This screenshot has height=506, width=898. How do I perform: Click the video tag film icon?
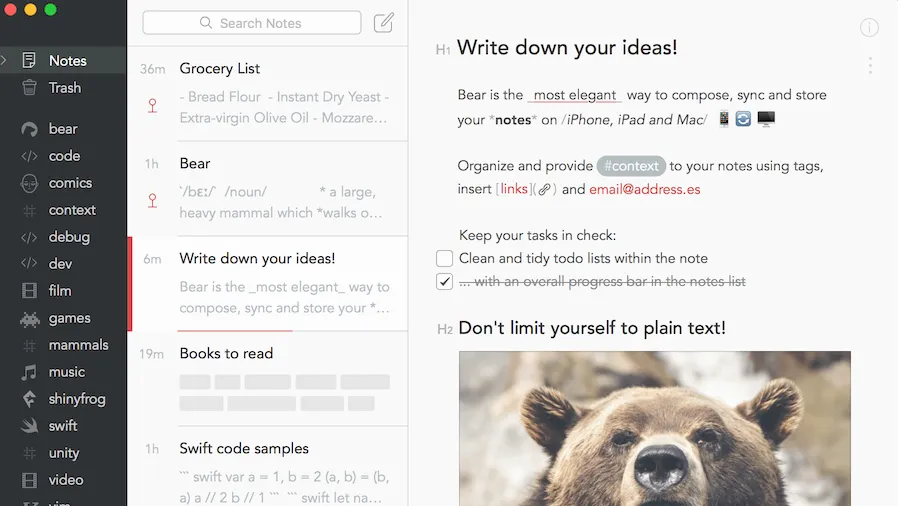(29, 480)
